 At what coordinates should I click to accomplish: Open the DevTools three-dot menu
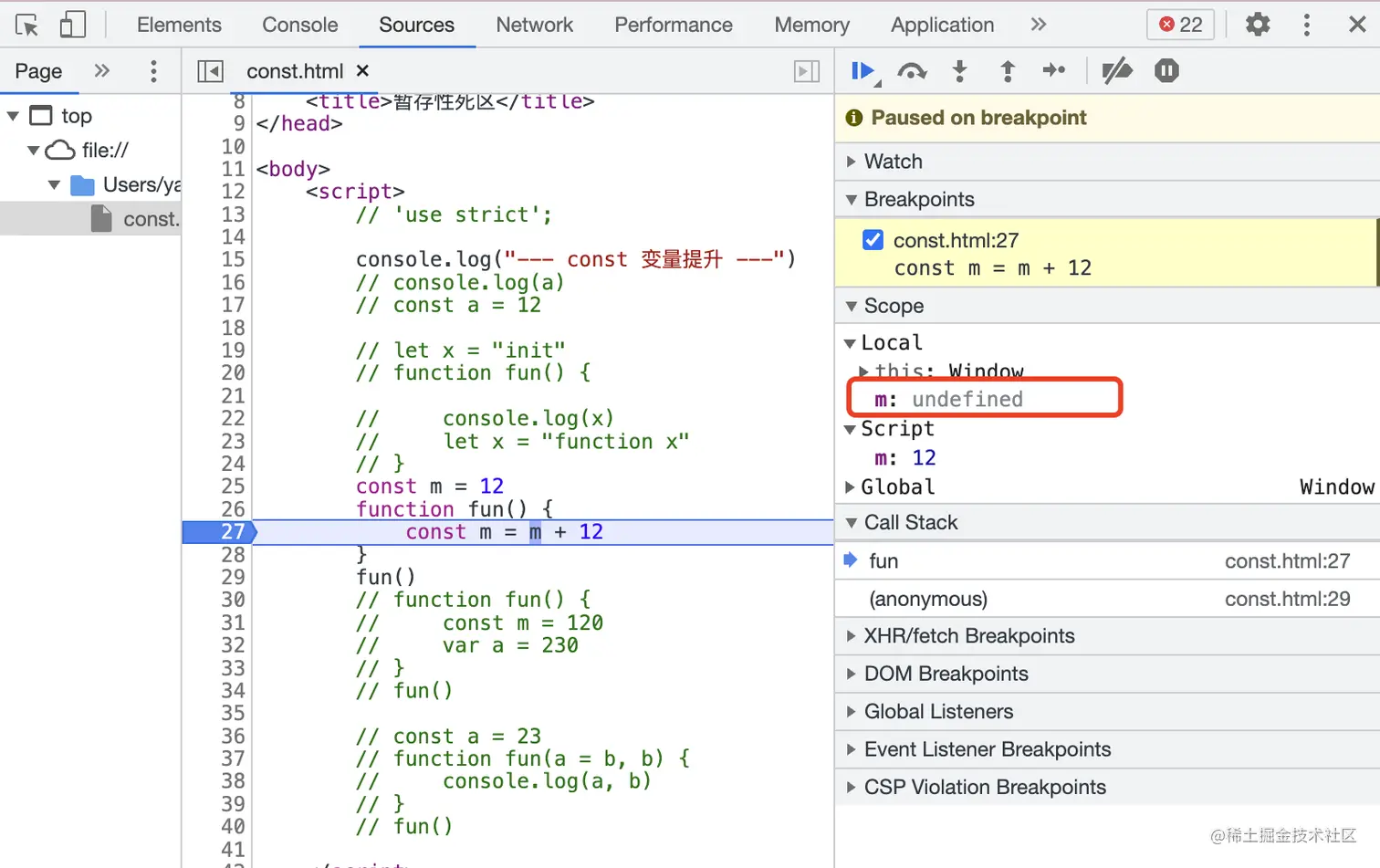point(1307,25)
